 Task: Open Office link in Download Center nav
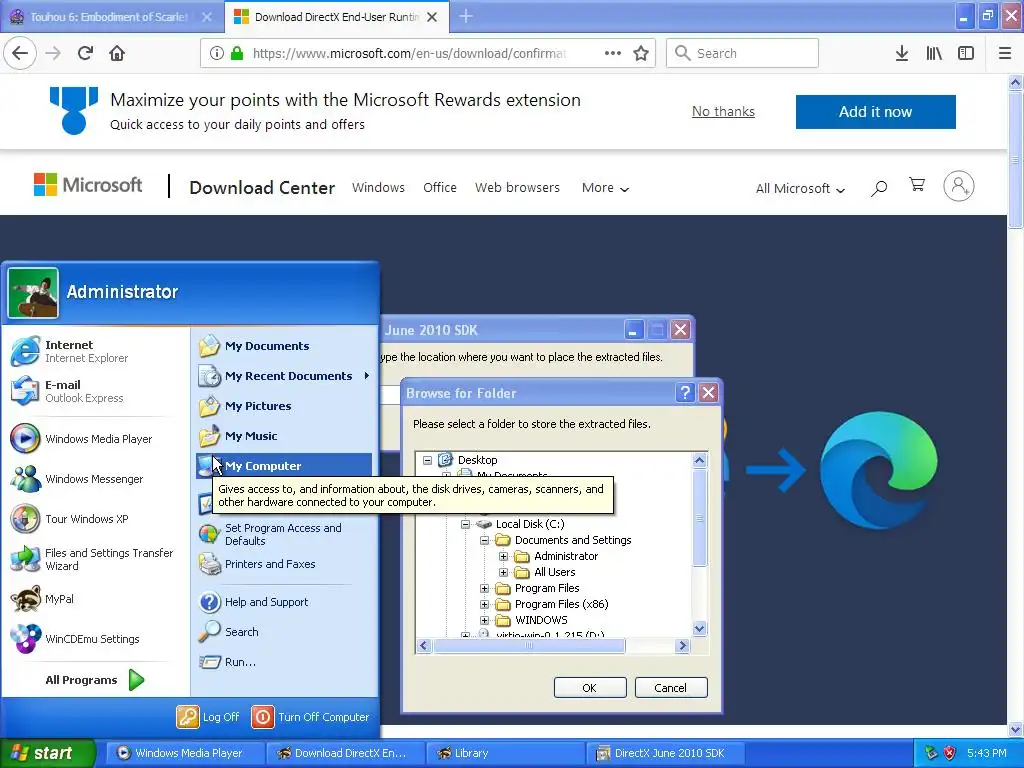[440, 187]
